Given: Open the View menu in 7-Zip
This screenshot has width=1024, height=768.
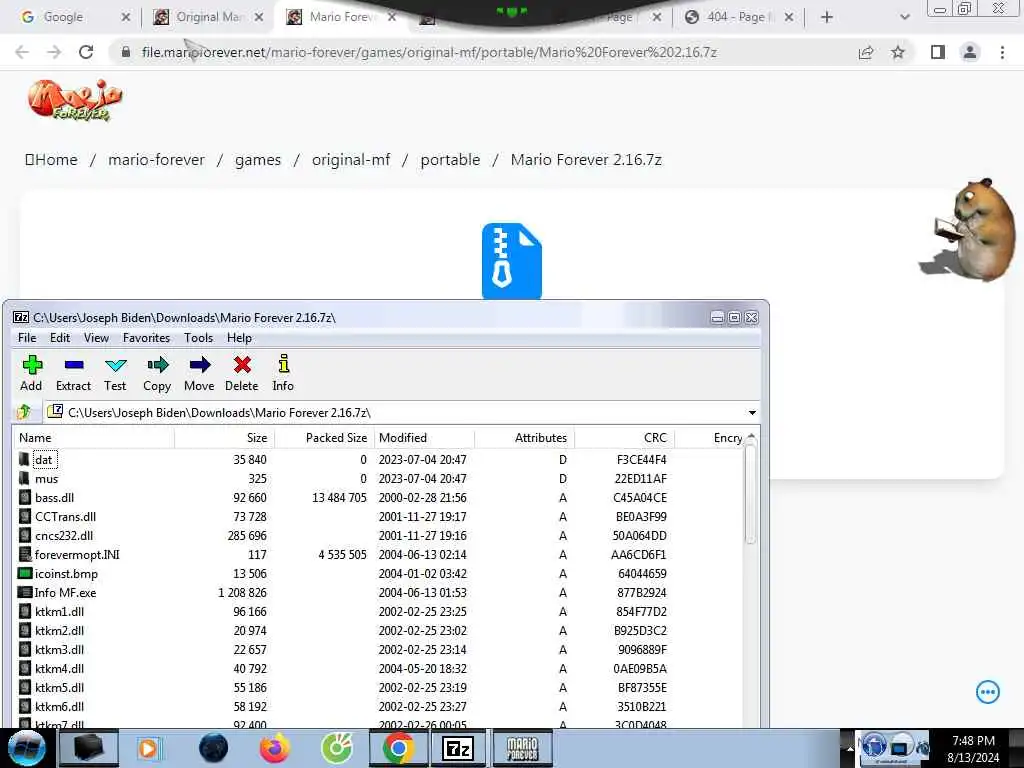Looking at the screenshot, I should [96, 338].
